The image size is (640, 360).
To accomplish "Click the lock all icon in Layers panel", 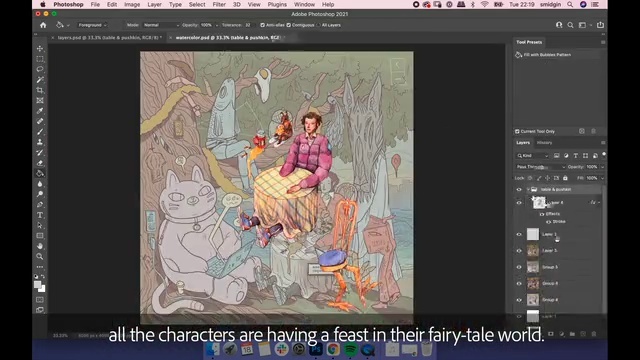I will point(565,178).
